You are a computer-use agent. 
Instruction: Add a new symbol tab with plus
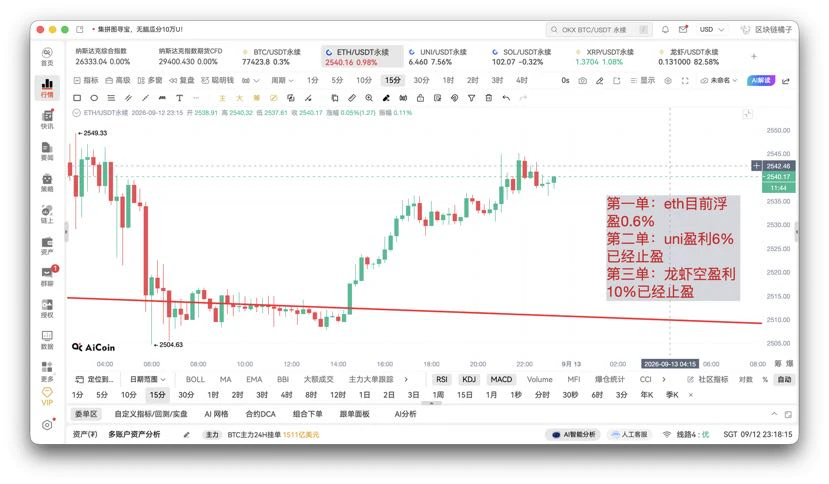pyautogui.click(x=753, y=56)
